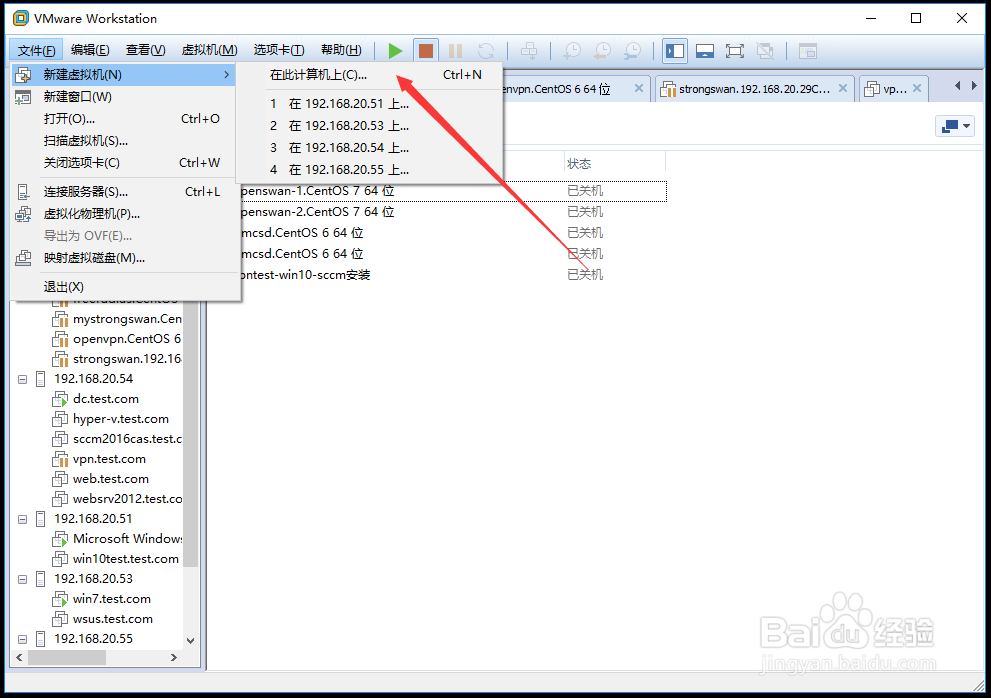Choose 退出(X) from File menu

click(124, 286)
